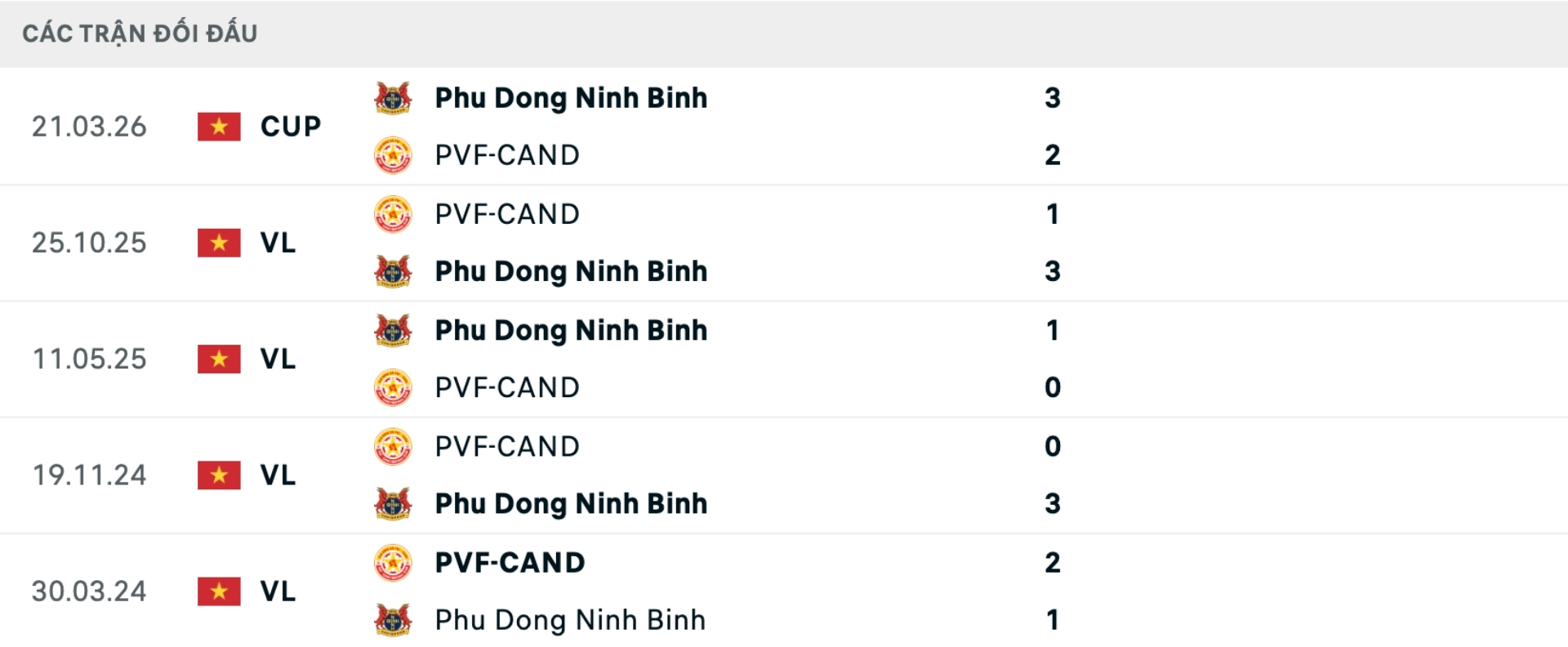The height and width of the screenshot is (647, 1568).
Task: Click Phu Dong Ninh Binh name in 19.11.24 match
Action: pyautogui.click(x=571, y=504)
